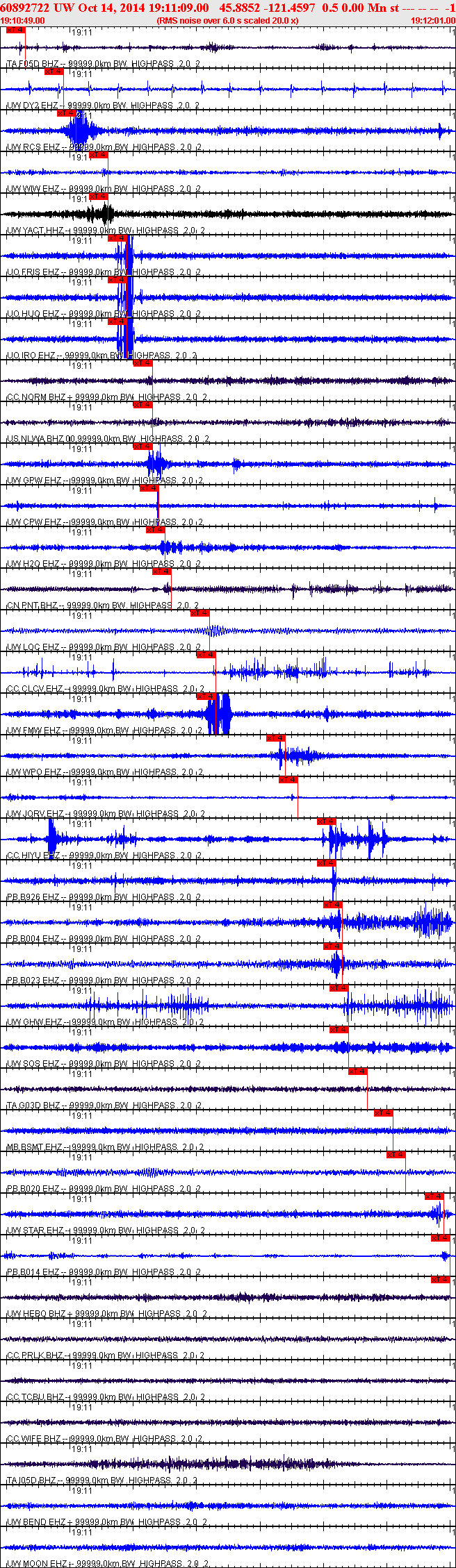Select the PB B014 EHZ station label
The image size is (456, 1568).
[103, 1272]
